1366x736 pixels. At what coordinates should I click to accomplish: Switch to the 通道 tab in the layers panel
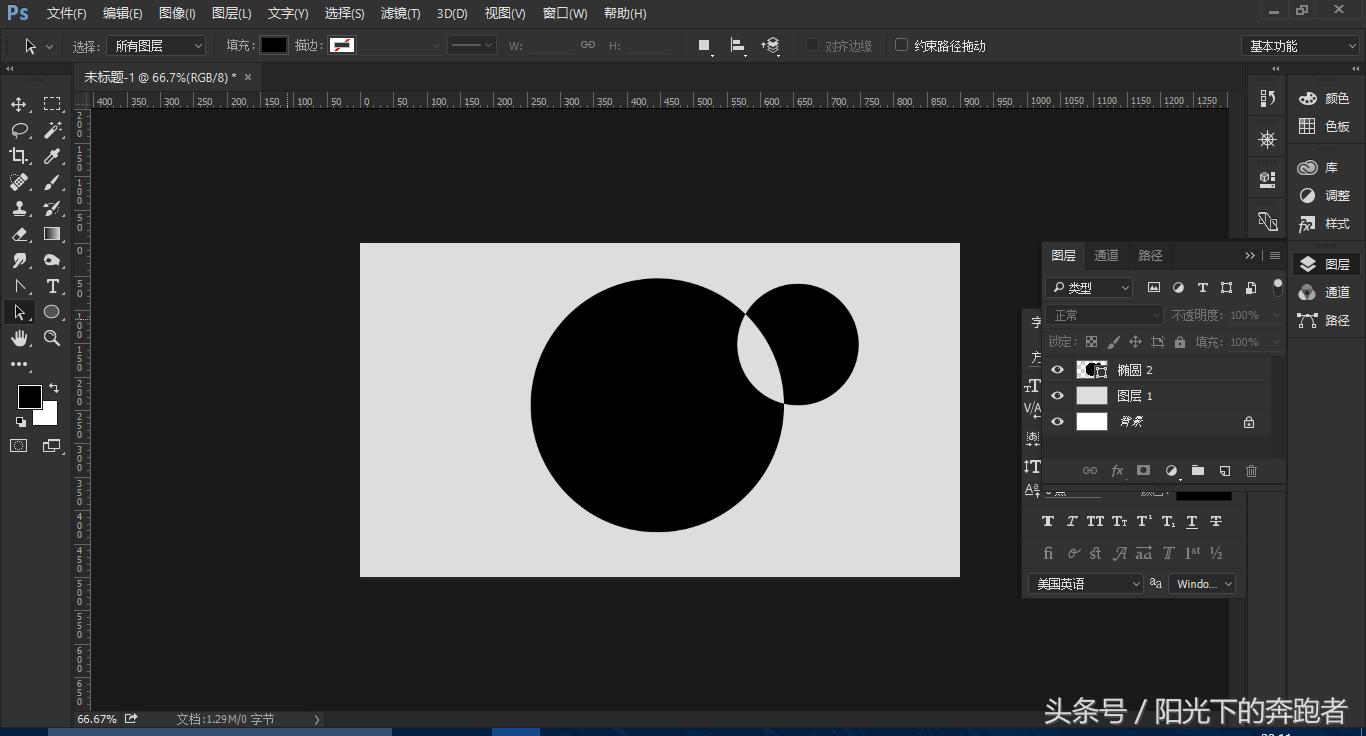1106,256
